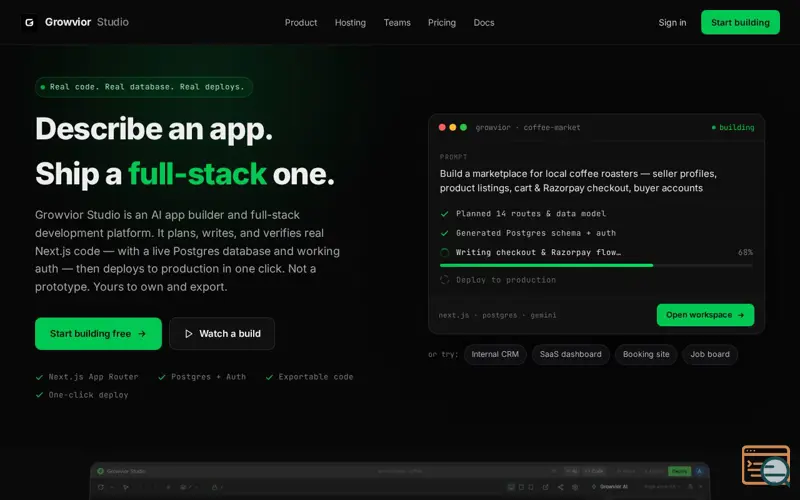This screenshot has width=800, height=500.
Task: Click the checkmark beside Planned 14 routes
Action: pos(444,214)
